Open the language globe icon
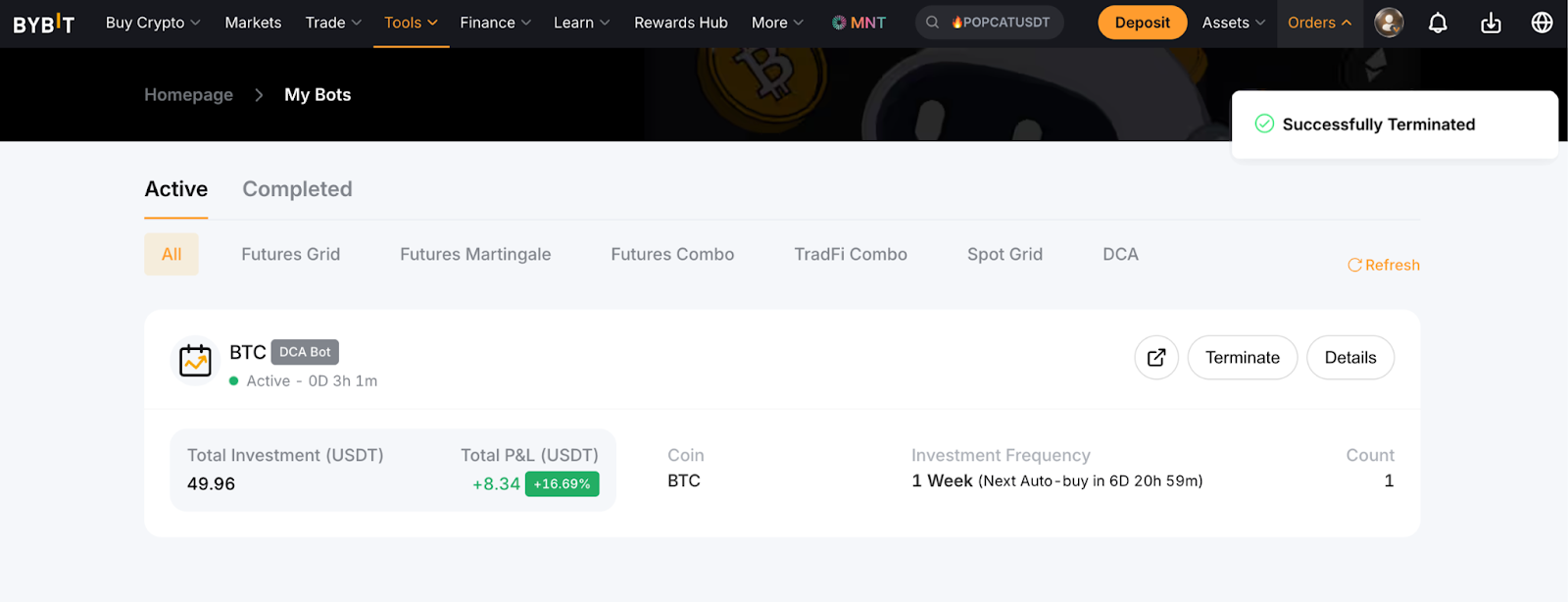 coord(1542,23)
